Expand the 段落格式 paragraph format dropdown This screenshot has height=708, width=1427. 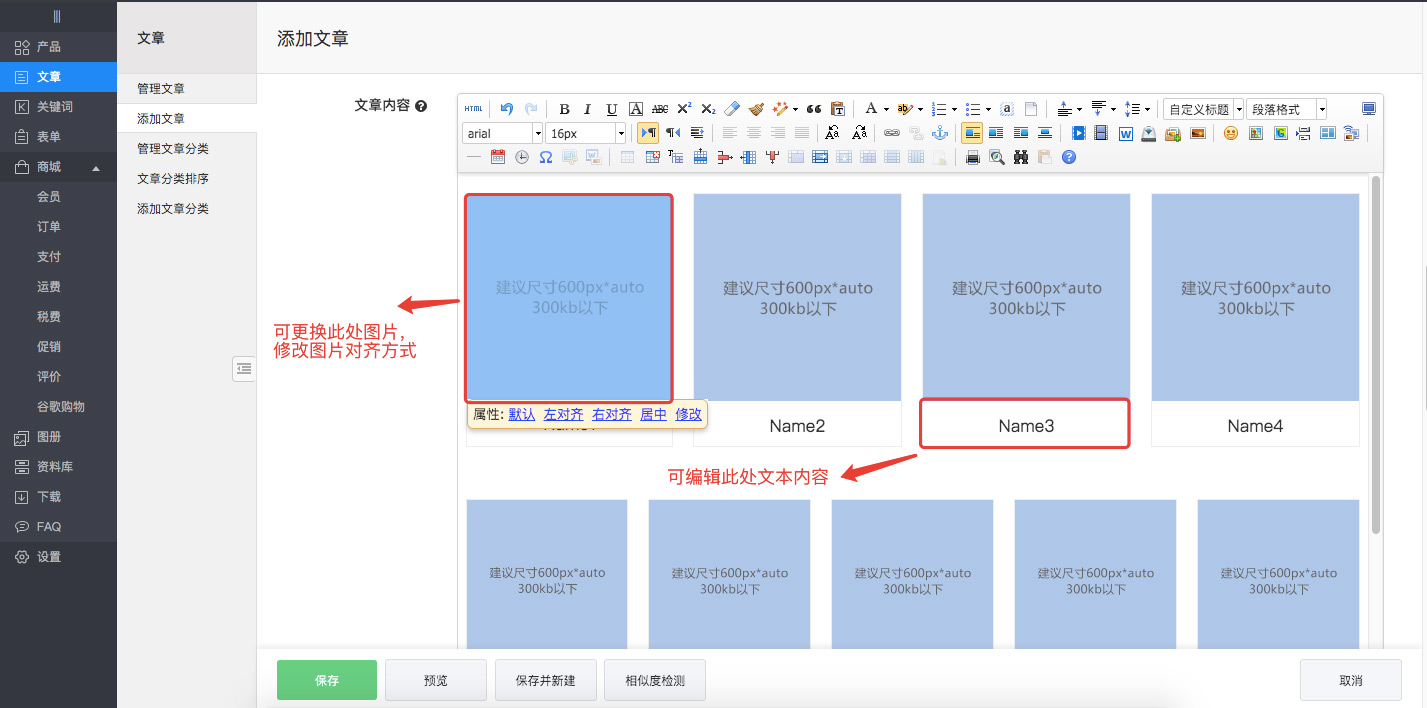coord(1321,109)
